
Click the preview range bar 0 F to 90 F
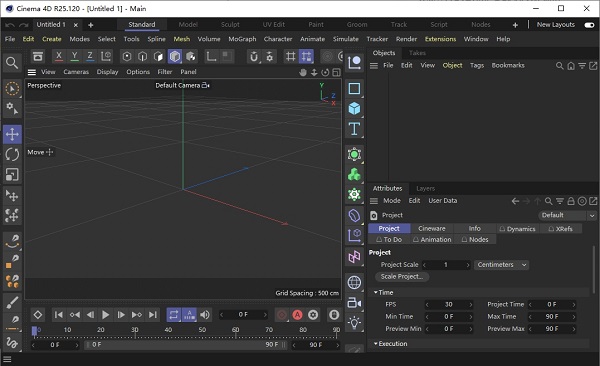(185, 345)
